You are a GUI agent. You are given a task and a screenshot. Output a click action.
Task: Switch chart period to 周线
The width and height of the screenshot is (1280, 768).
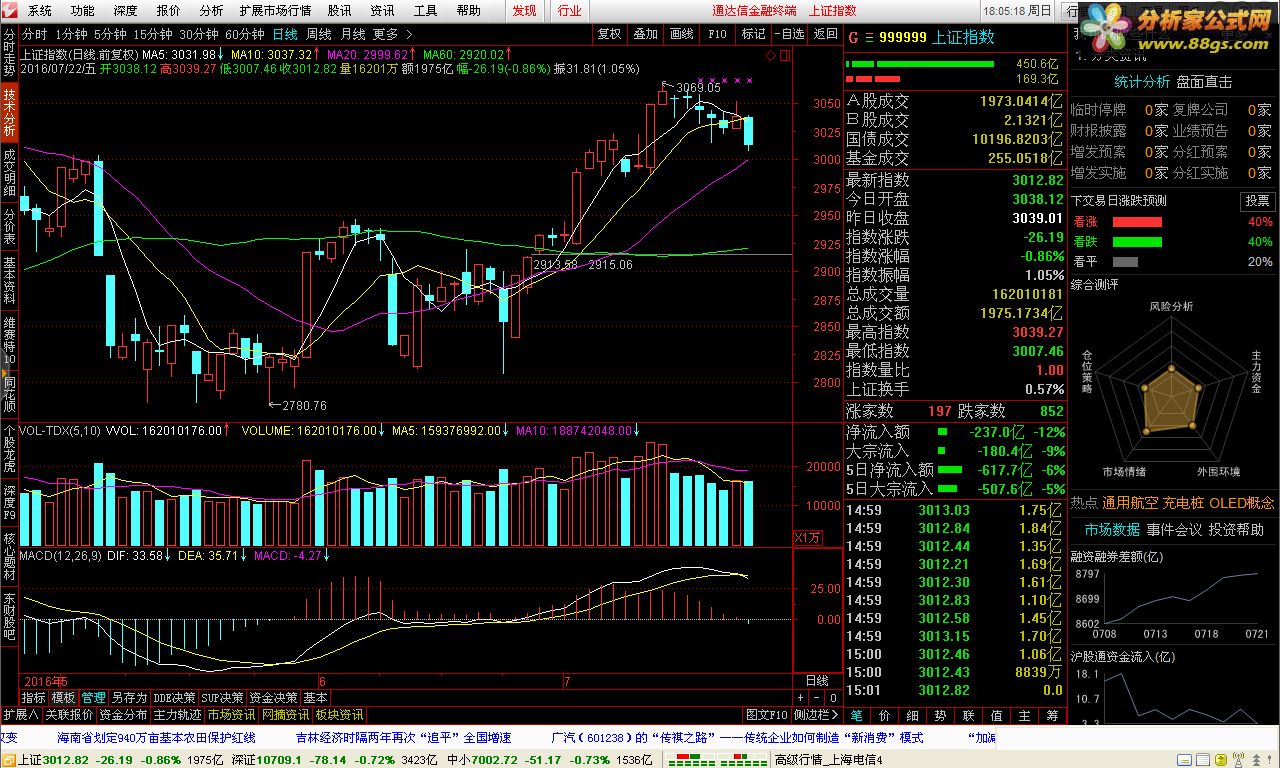[319, 34]
